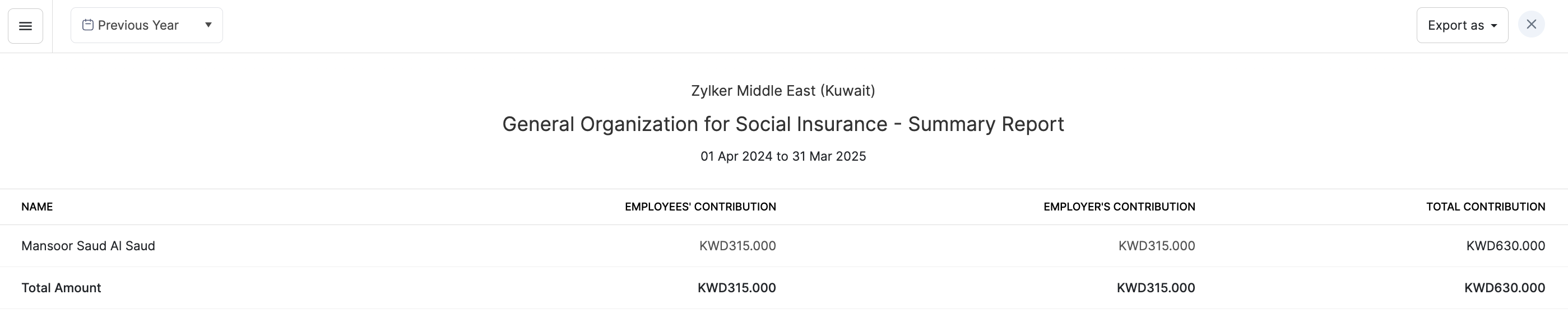The height and width of the screenshot is (318, 1568).
Task: Select the Previous Year date range label
Action: click(138, 26)
